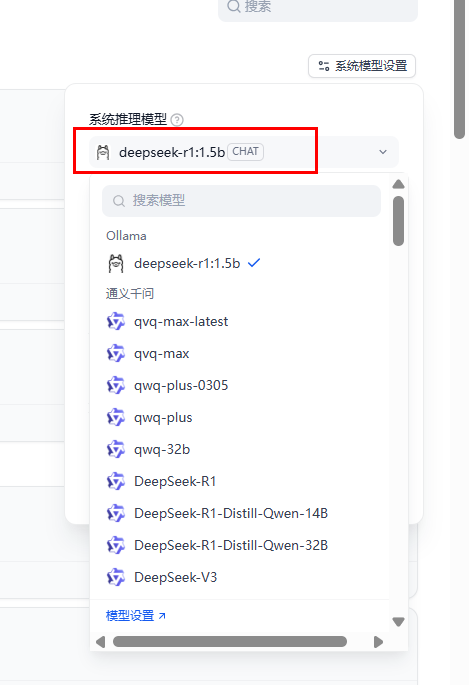Click the sliders icon on 系统模型设置 button
Screen dimensions: 475x685
[323, 66]
